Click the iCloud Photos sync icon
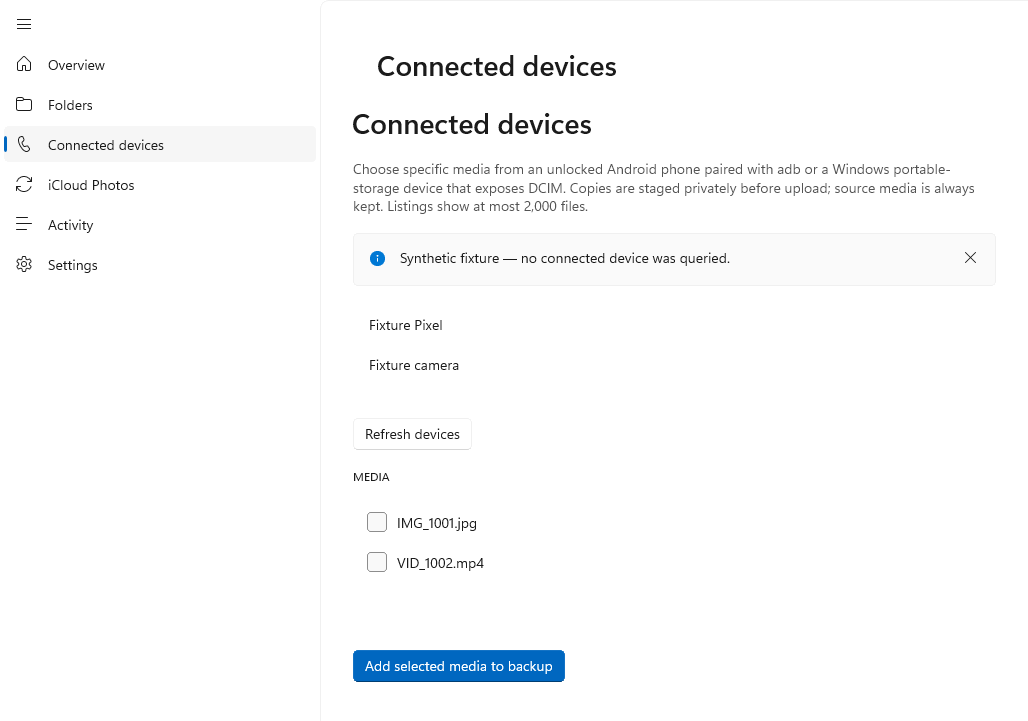Screen dimensions: 1028x721 click(24, 184)
